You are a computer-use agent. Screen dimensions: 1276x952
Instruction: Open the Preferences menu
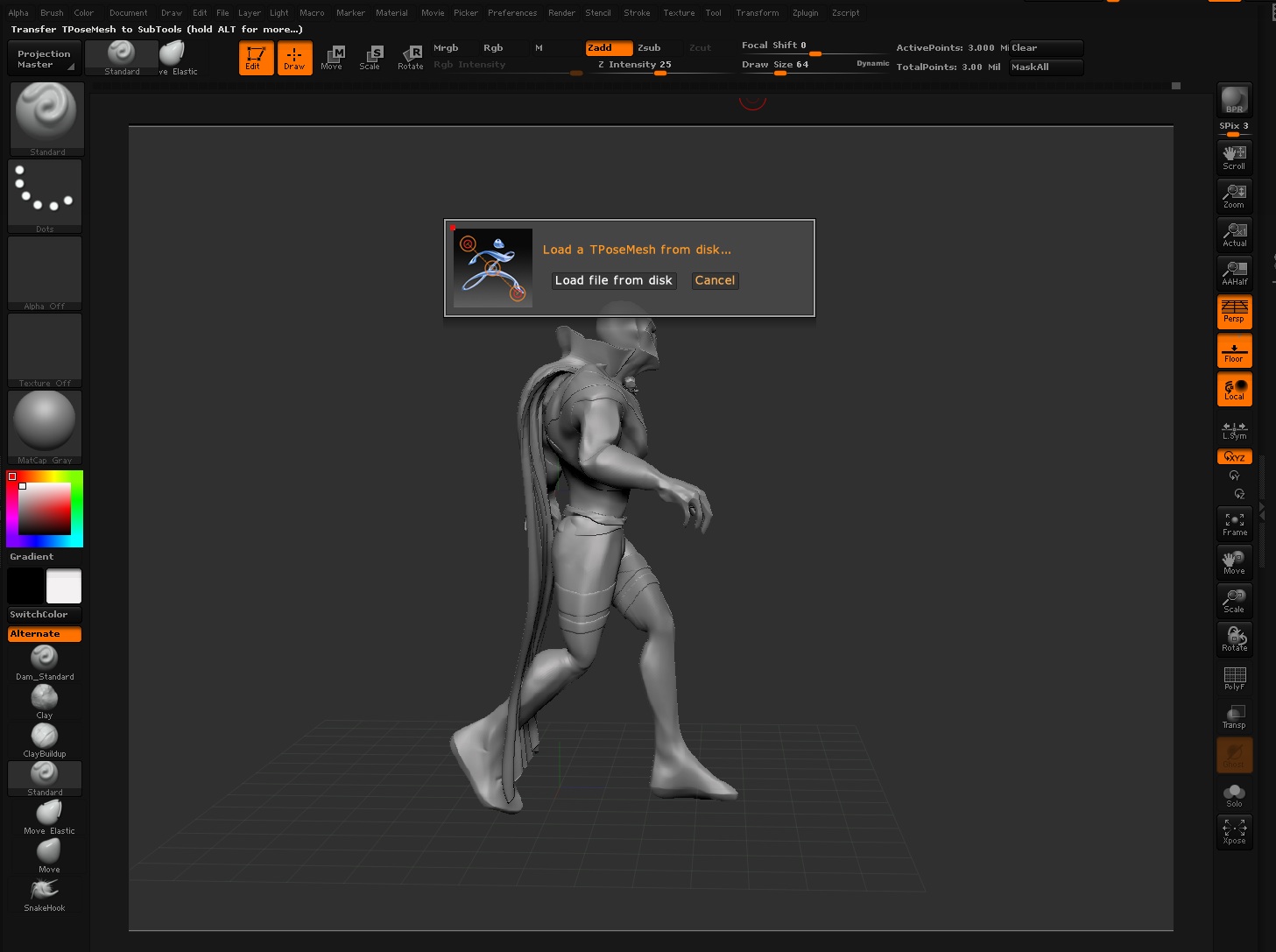tap(512, 12)
